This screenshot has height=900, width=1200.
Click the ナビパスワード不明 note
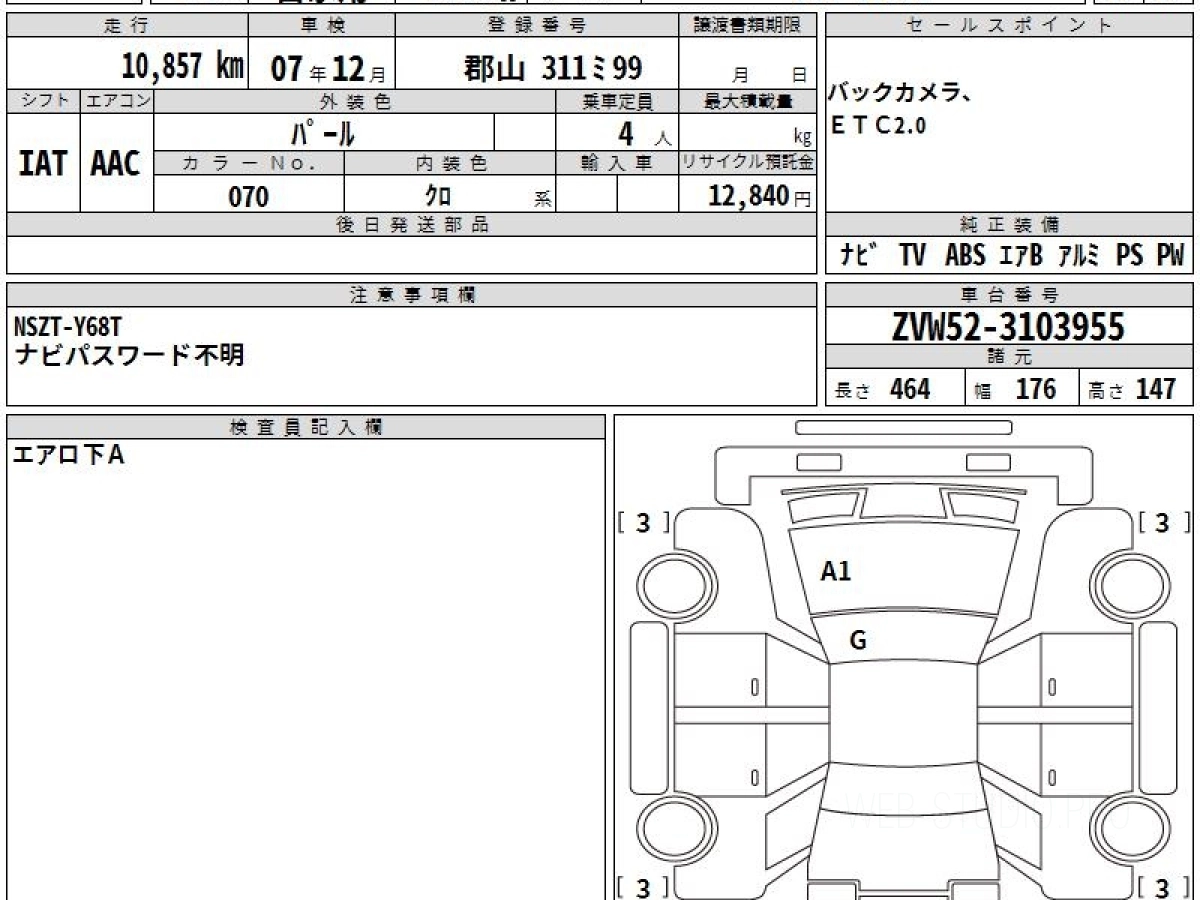(x=129, y=354)
